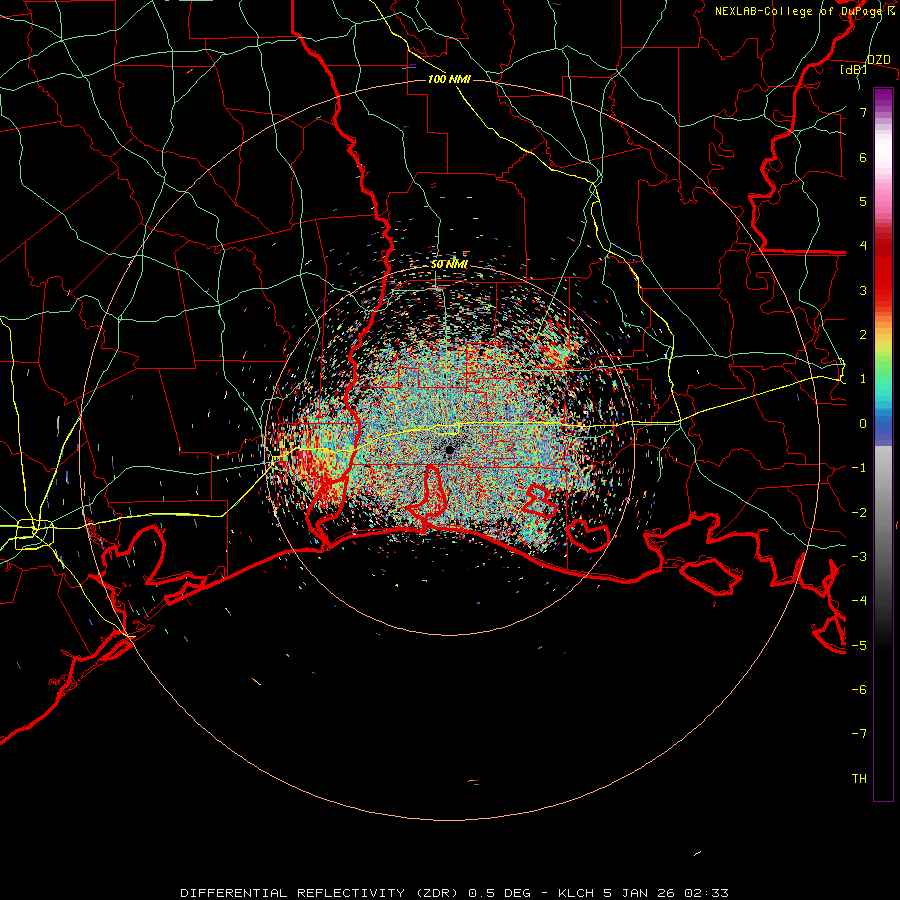Click the -5 value on the color scale
900x900 pixels.
point(859,646)
